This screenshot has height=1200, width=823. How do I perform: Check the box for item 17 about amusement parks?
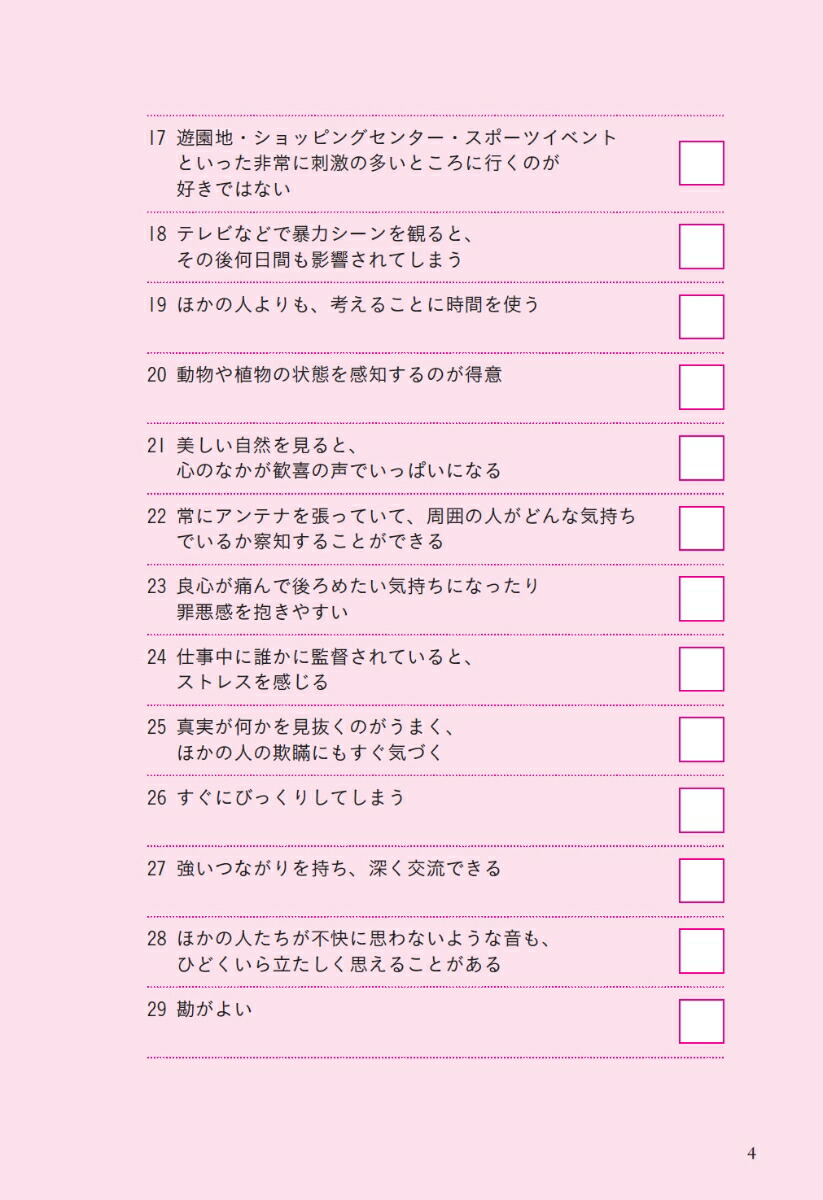701,163
